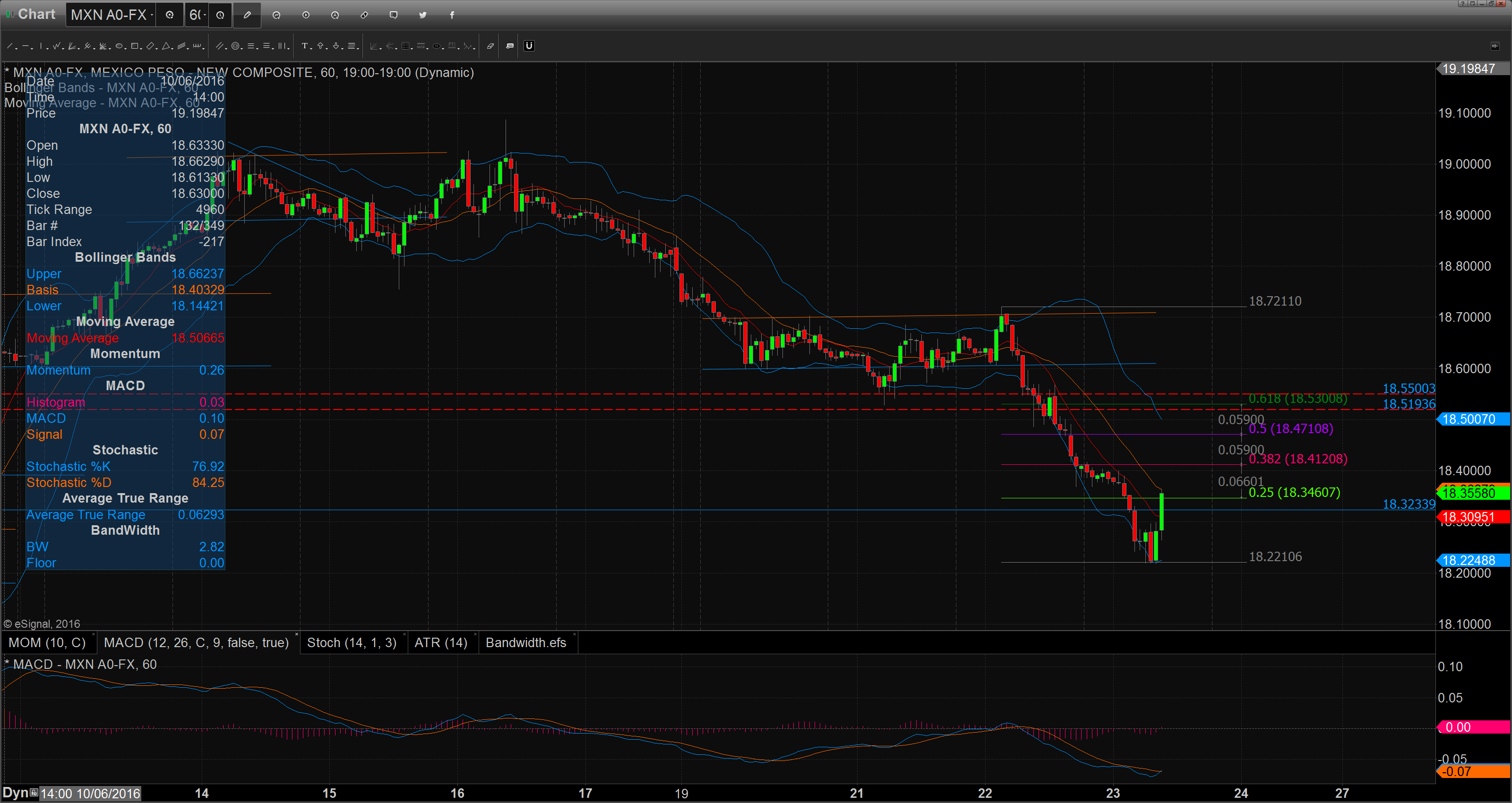This screenshot has width=1512, height=803.
Task: Open the PTI tool
Action: [453, 46]
